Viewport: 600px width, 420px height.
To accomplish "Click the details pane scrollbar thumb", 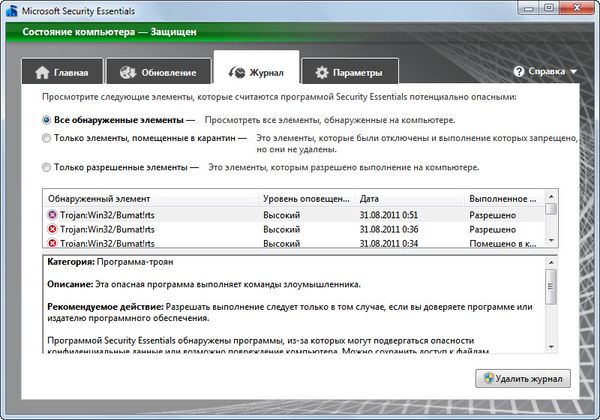I will [x=551, y=287].
